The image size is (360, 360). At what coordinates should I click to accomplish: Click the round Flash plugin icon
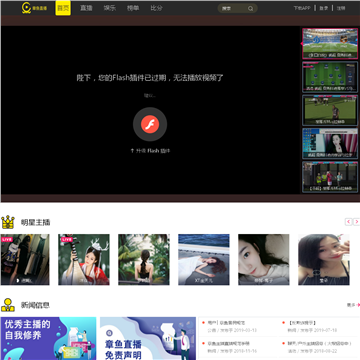(x=150, y=124)
